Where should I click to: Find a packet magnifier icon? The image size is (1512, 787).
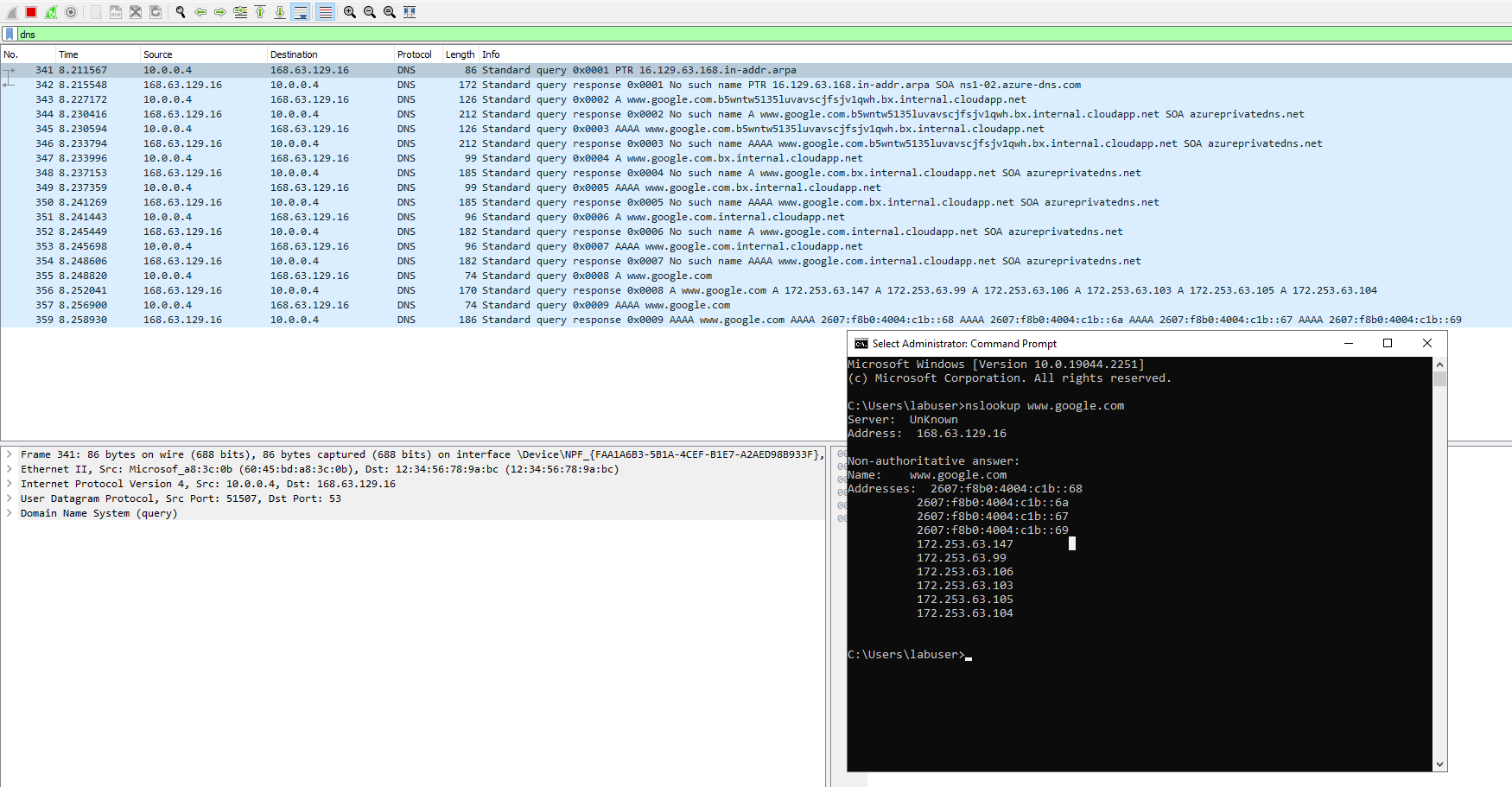(181, 12)
